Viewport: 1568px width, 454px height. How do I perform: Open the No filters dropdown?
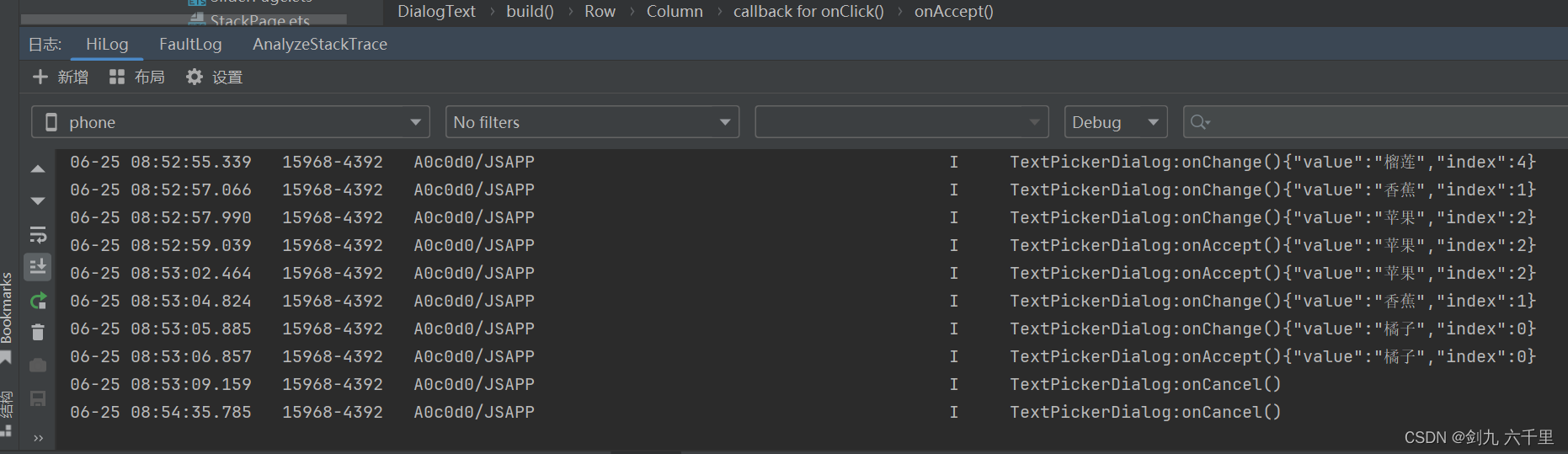[x=592, y=122]
